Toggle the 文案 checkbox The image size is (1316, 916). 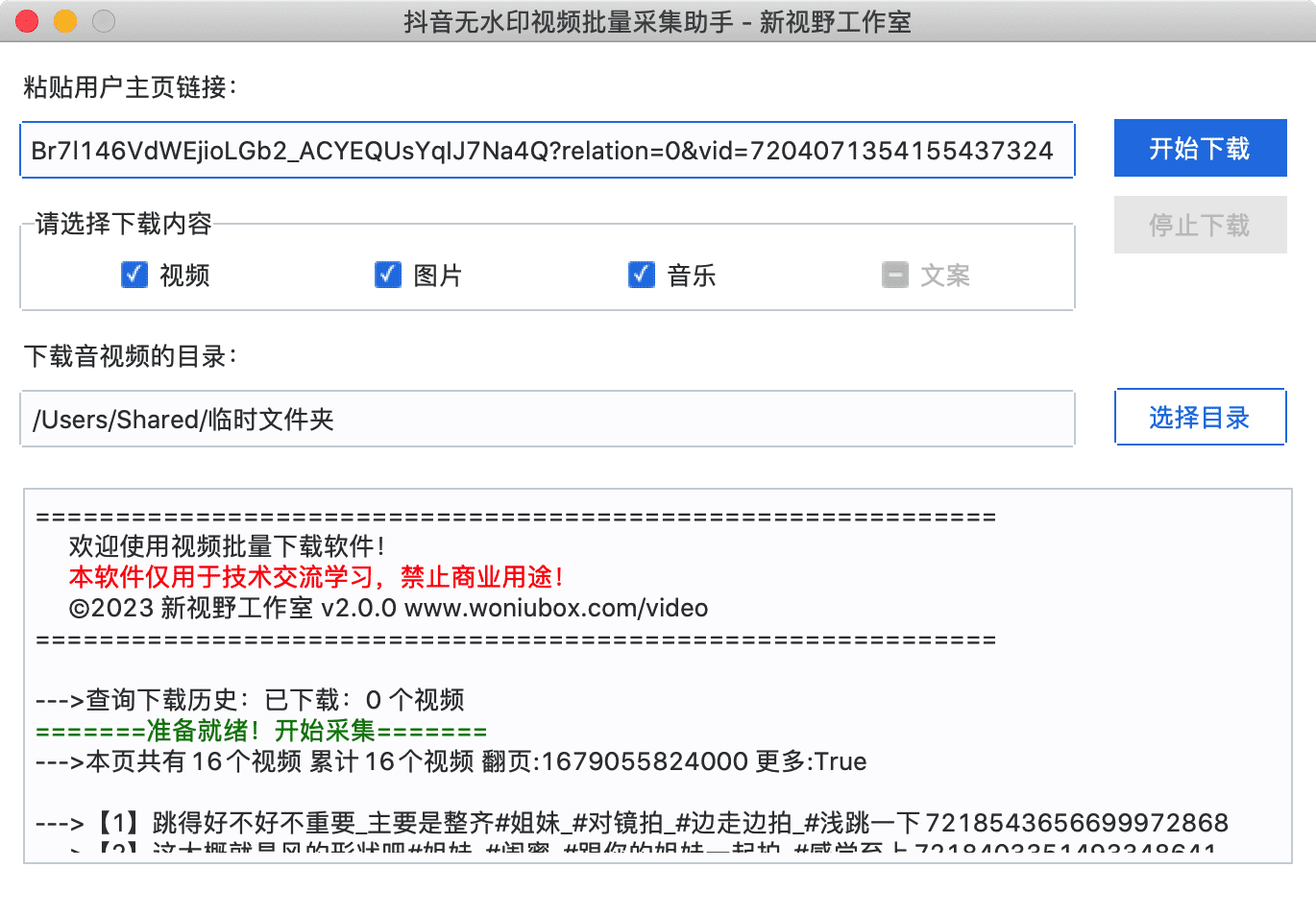click(895, 275)
